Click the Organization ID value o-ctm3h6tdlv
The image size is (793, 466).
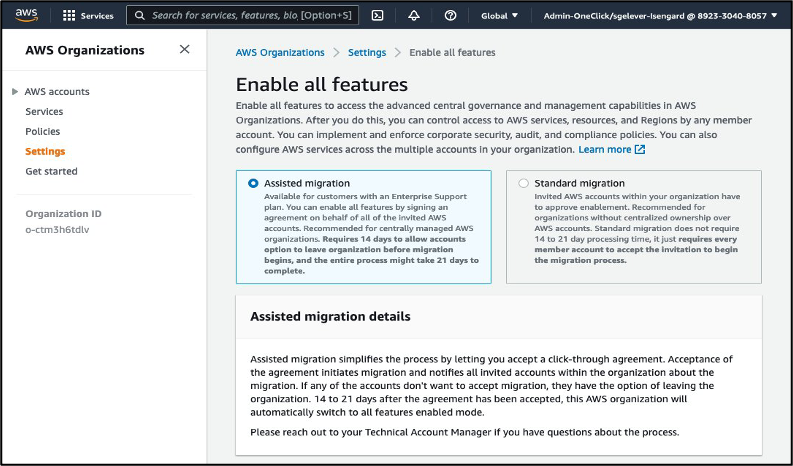click(x=57, y=230)
